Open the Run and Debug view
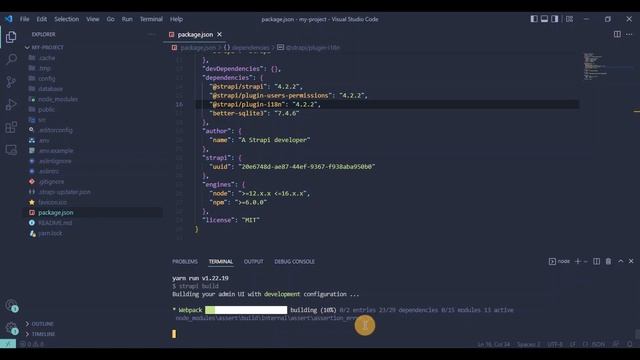 coord(11,104)
